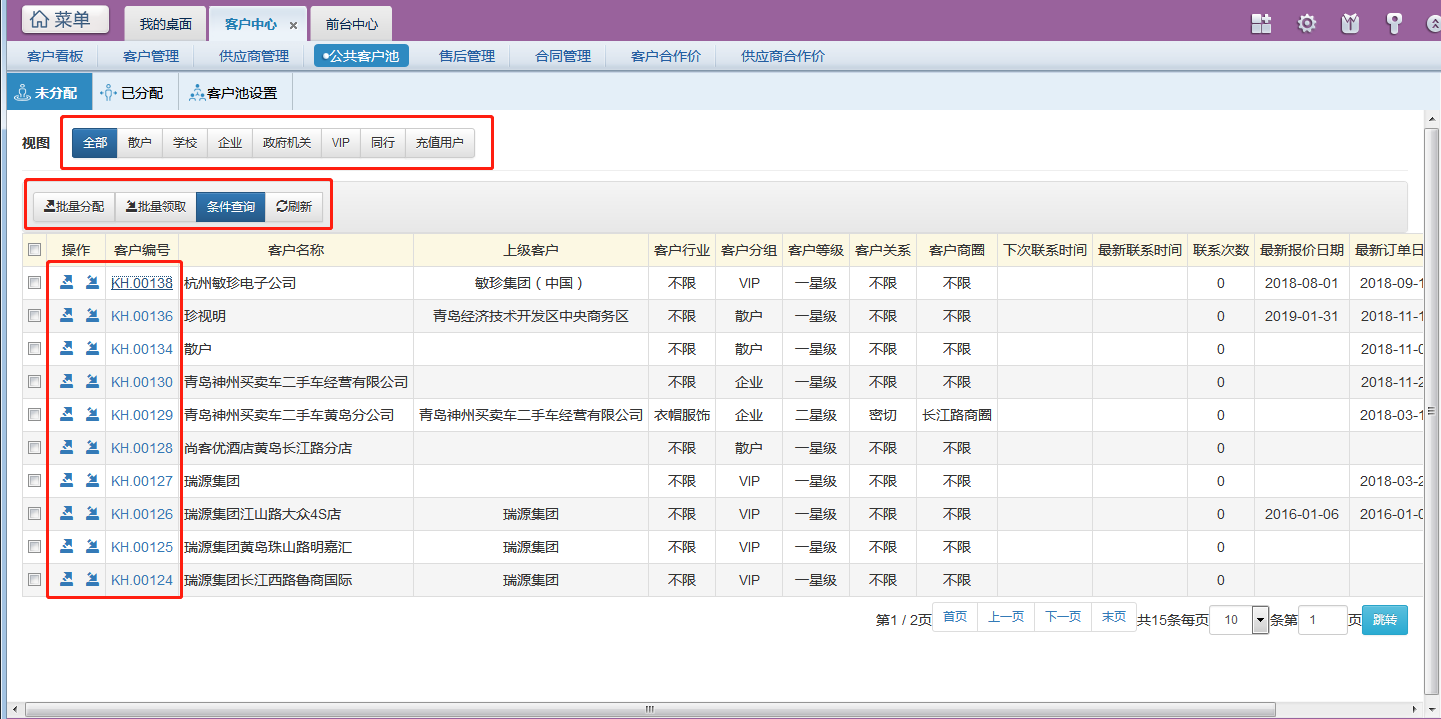
Task: Click the shirt skin icon in header
Action: (x=1351, y=23)
